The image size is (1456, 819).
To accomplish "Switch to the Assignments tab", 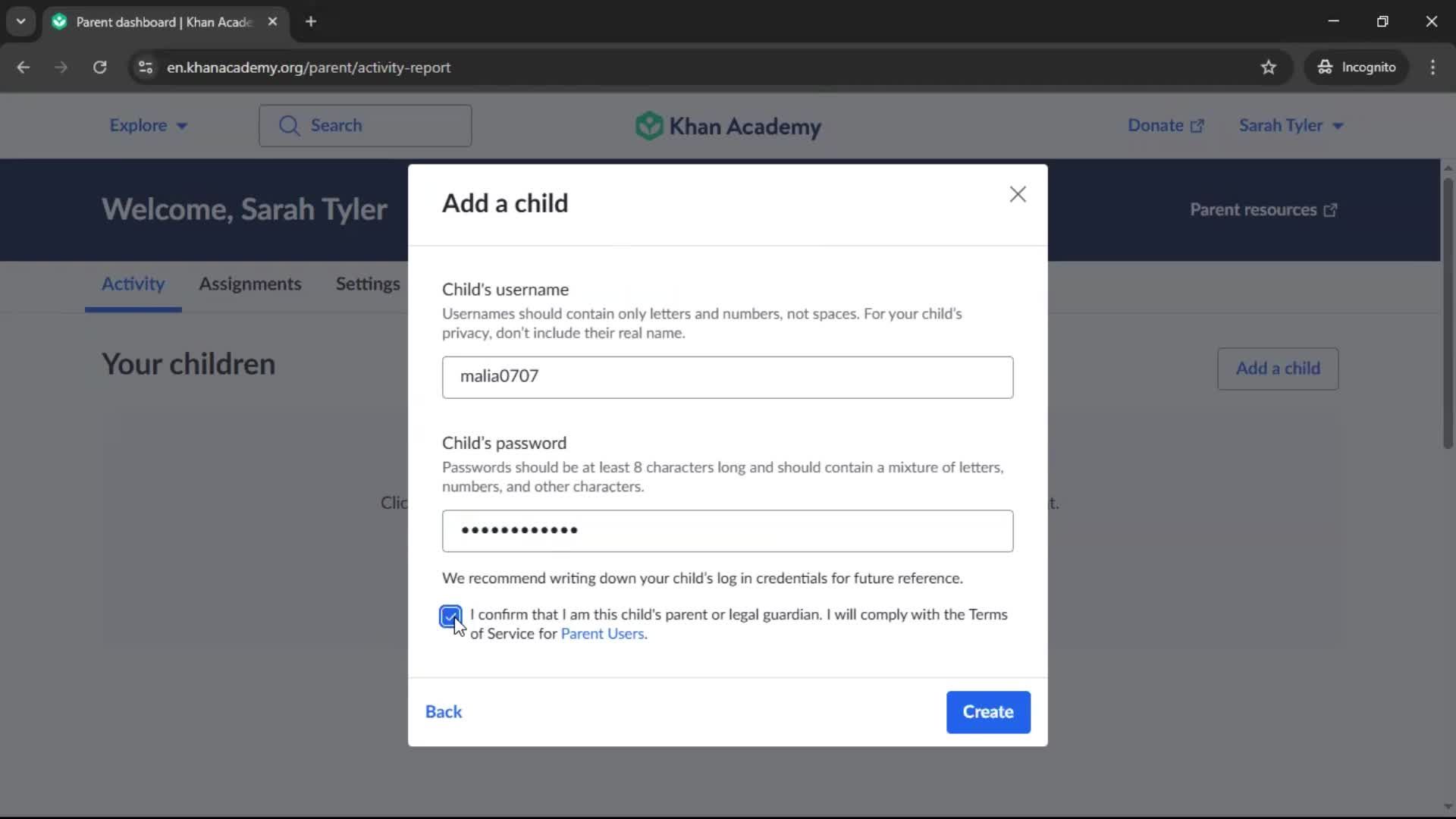I will pos(249,284).
